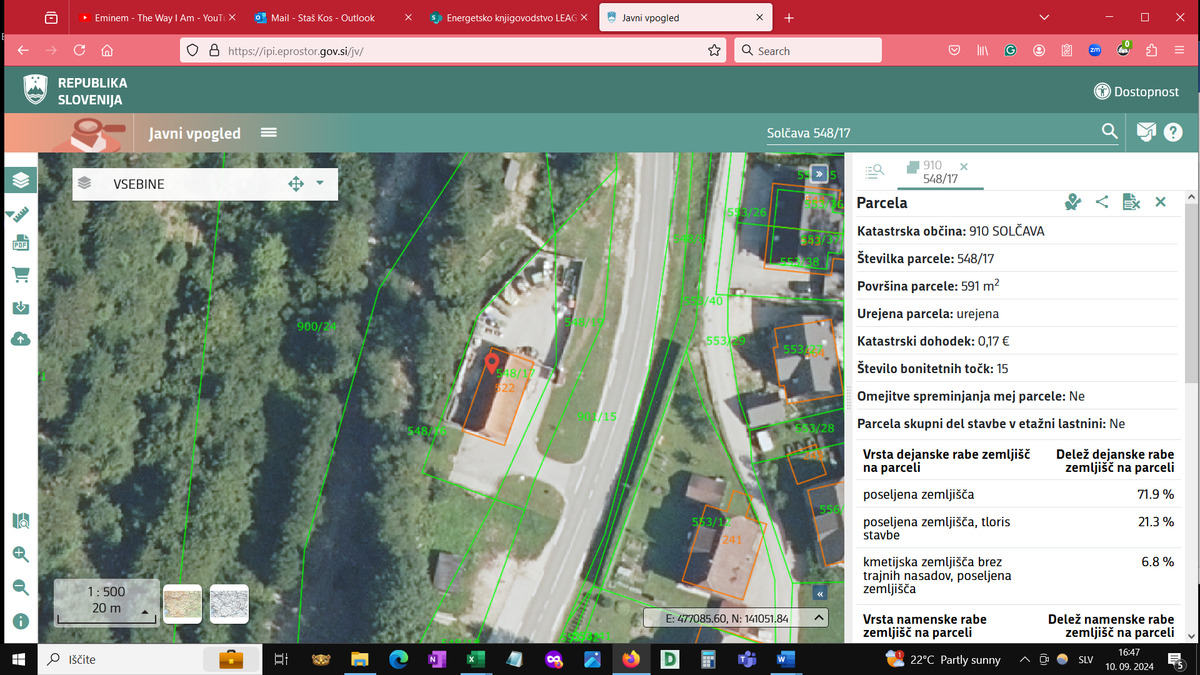
Task: Click the search magnifier button
Action: [1109, 132]
